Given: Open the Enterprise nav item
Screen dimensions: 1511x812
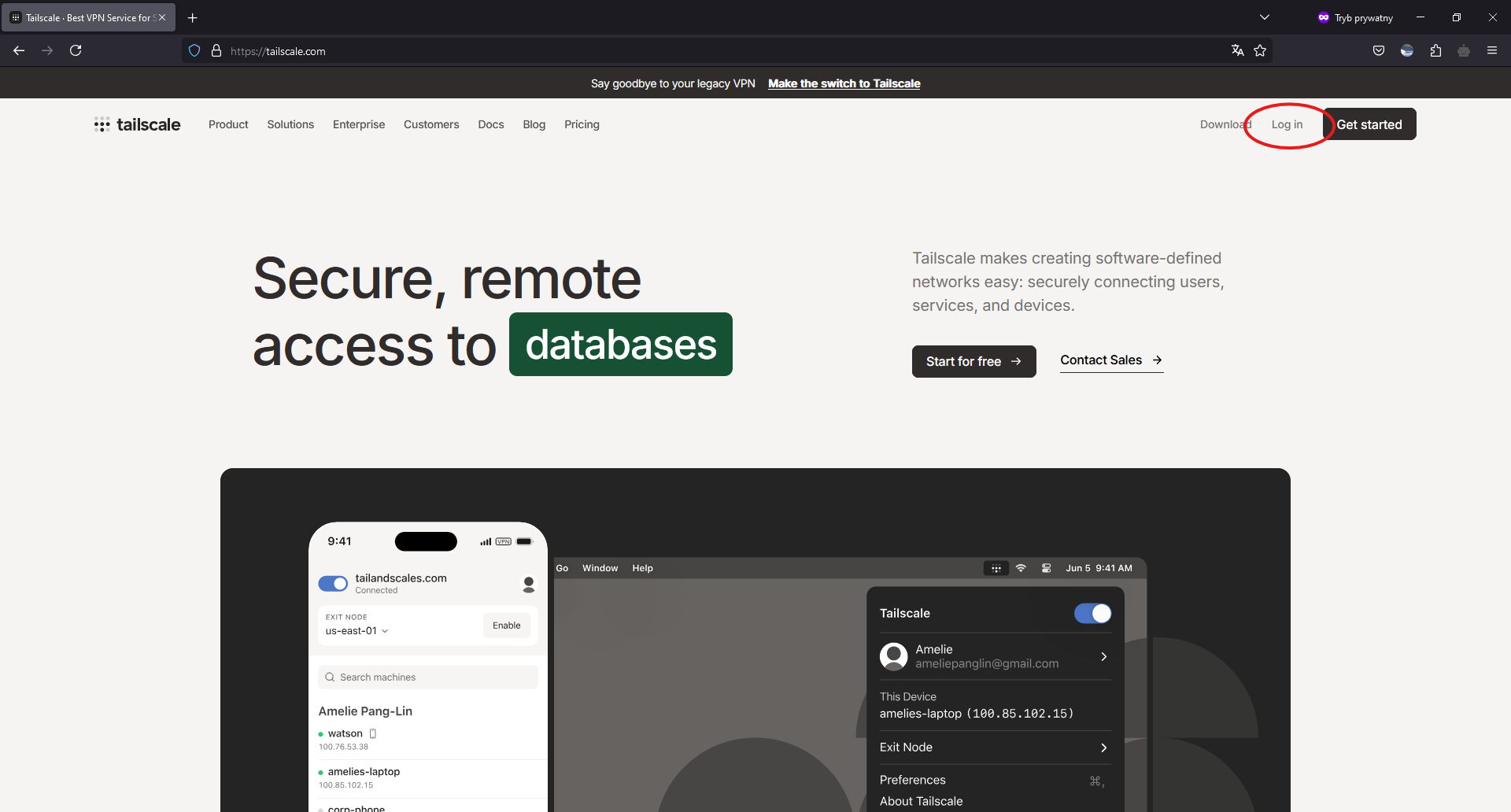Looking at the screenshot, I should [x=359, y=124].
